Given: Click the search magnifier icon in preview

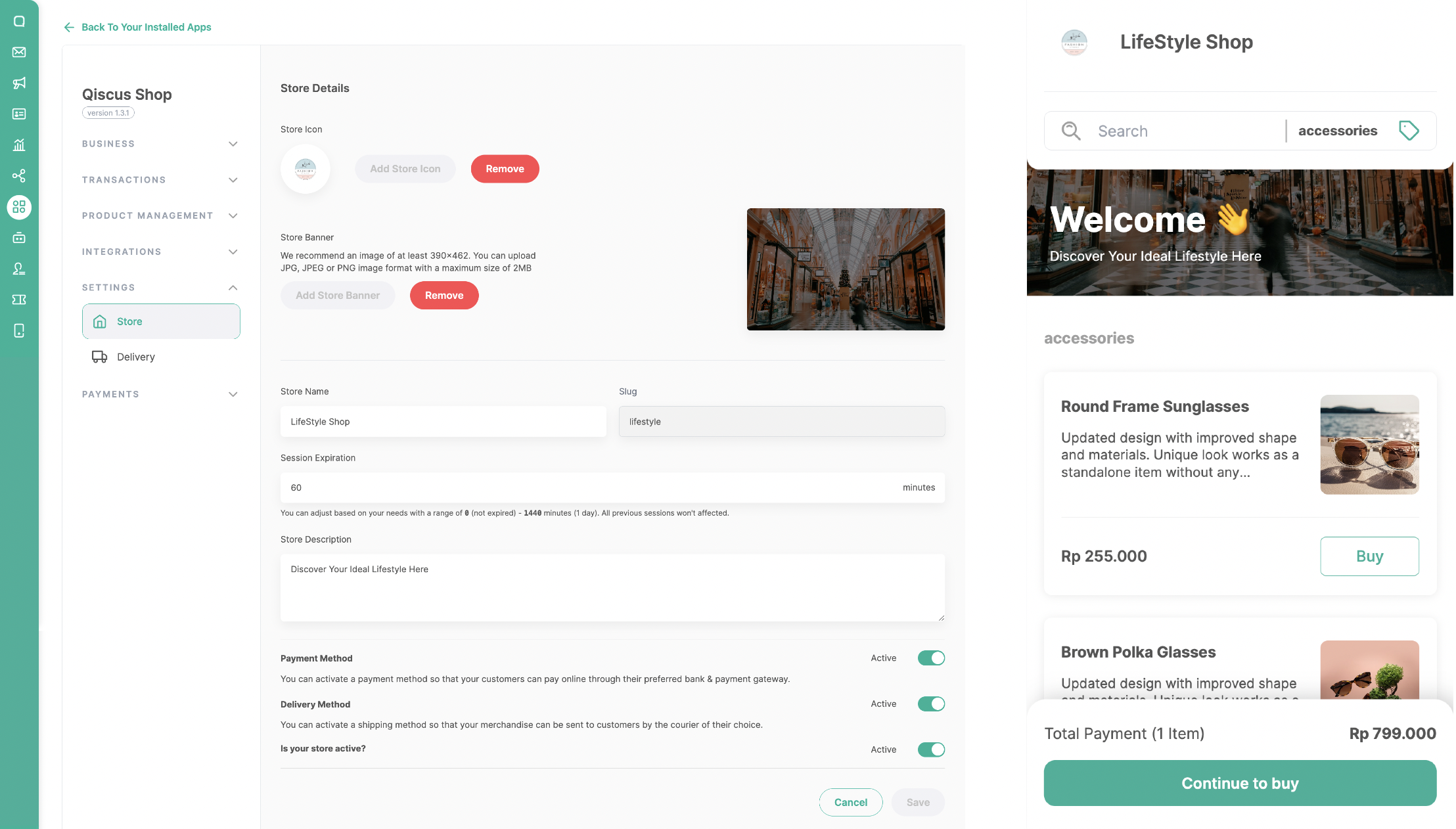Looking at the screenshot, I should 1071,131.
